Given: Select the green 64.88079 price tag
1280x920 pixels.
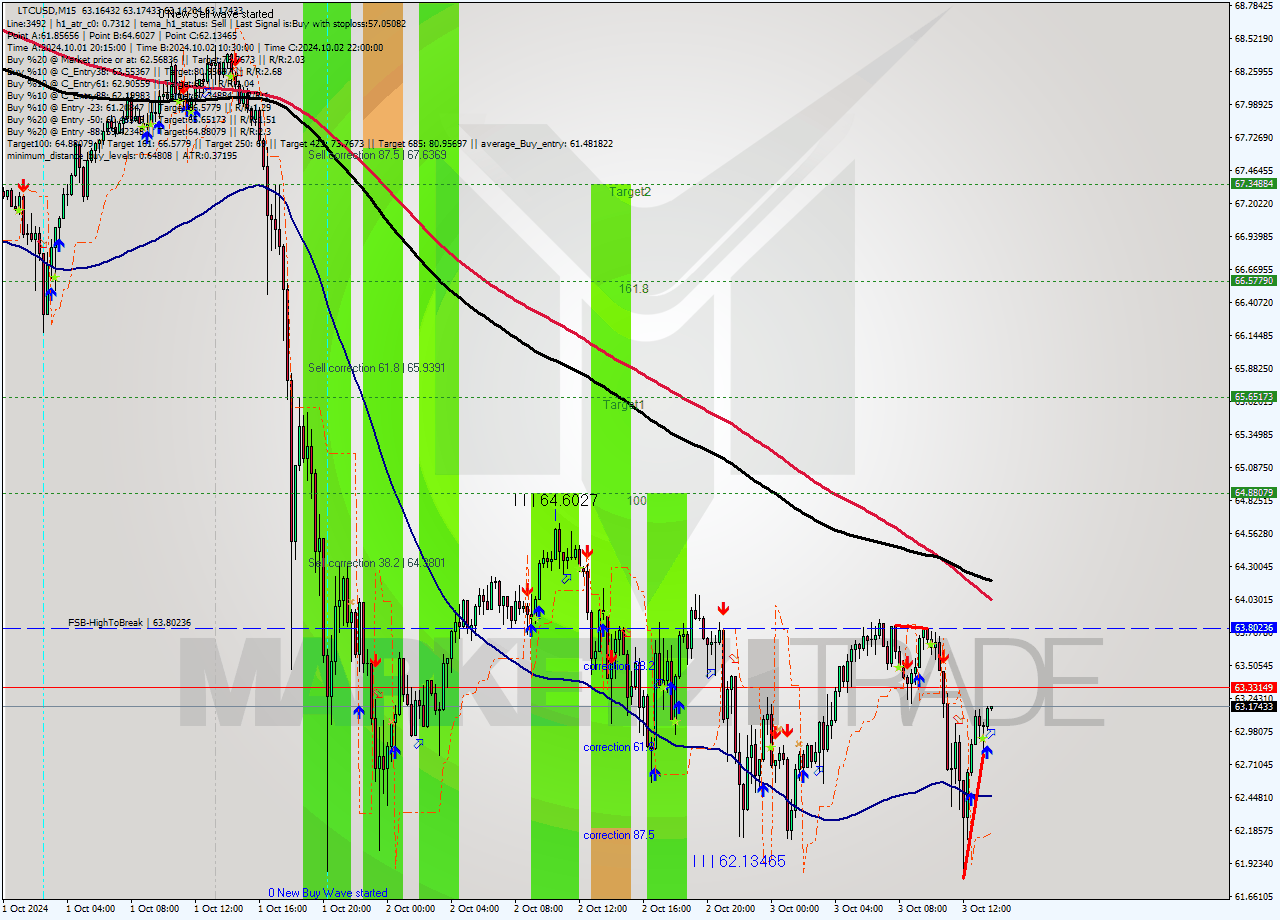Looking at the screenshot, I should tap(1254, 493).
